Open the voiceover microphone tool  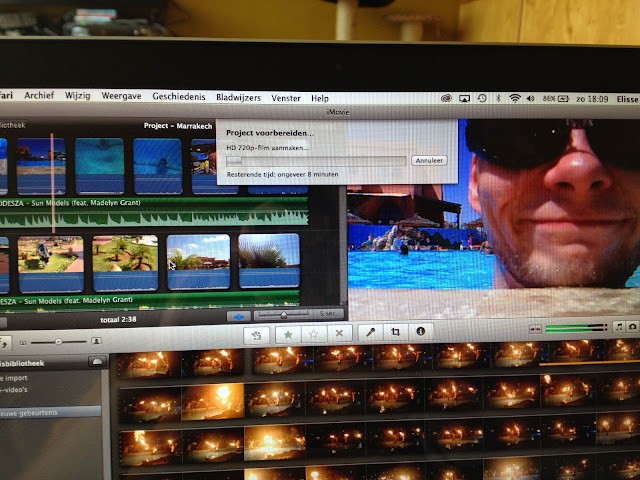(370, 332)
